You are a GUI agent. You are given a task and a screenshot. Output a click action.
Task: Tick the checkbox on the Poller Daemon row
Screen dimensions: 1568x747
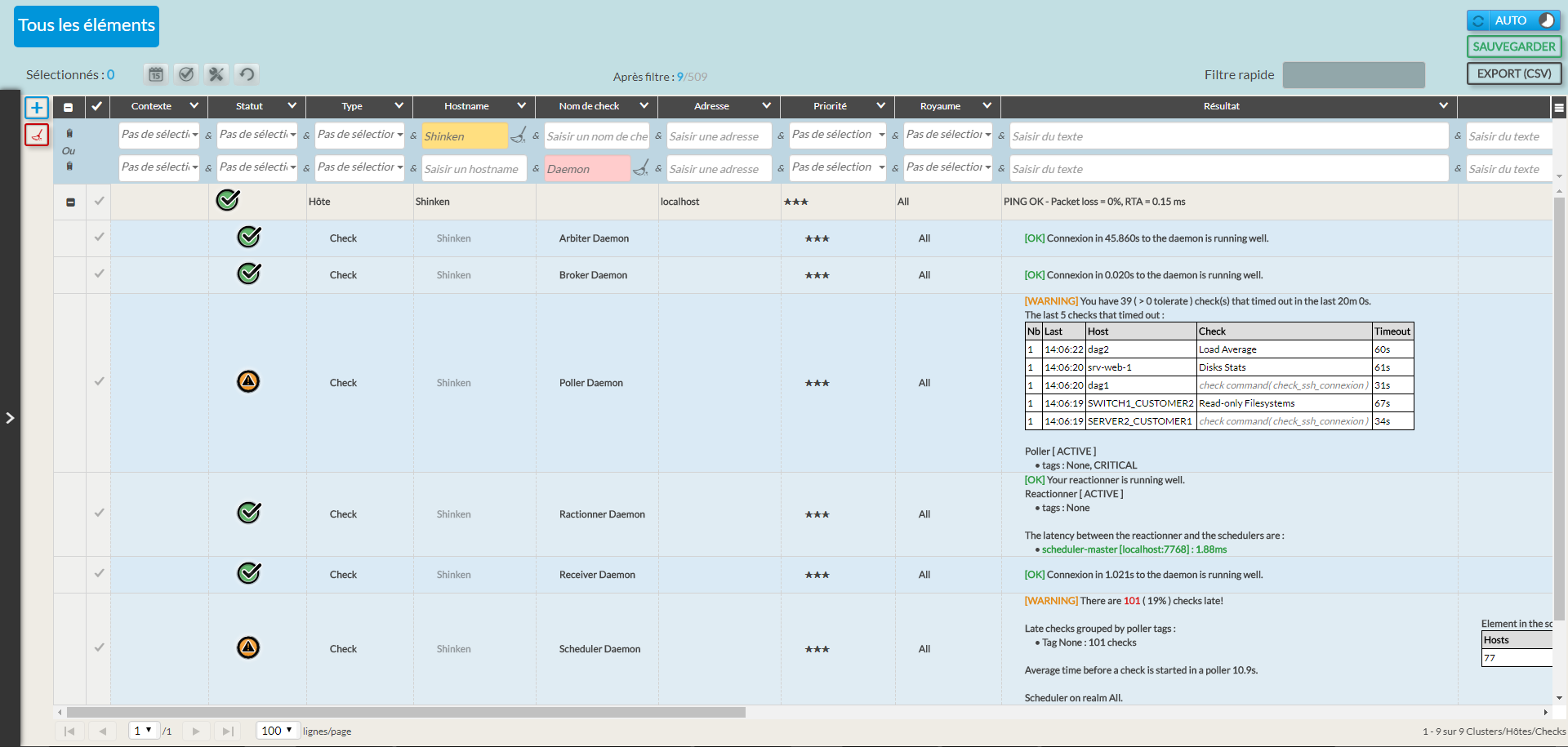[99, 382]
